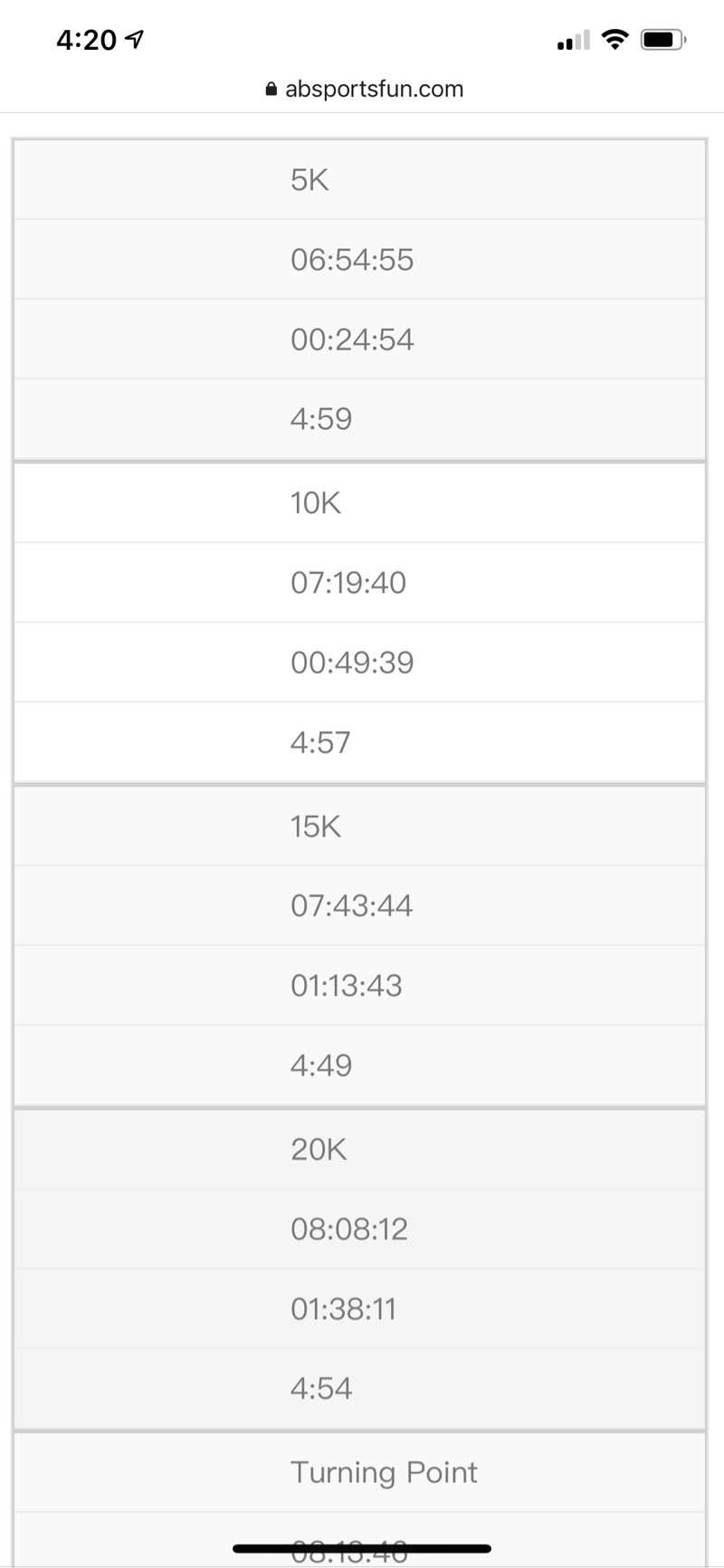Tap the 5K clock time 06:54:55

click(352, 260)
